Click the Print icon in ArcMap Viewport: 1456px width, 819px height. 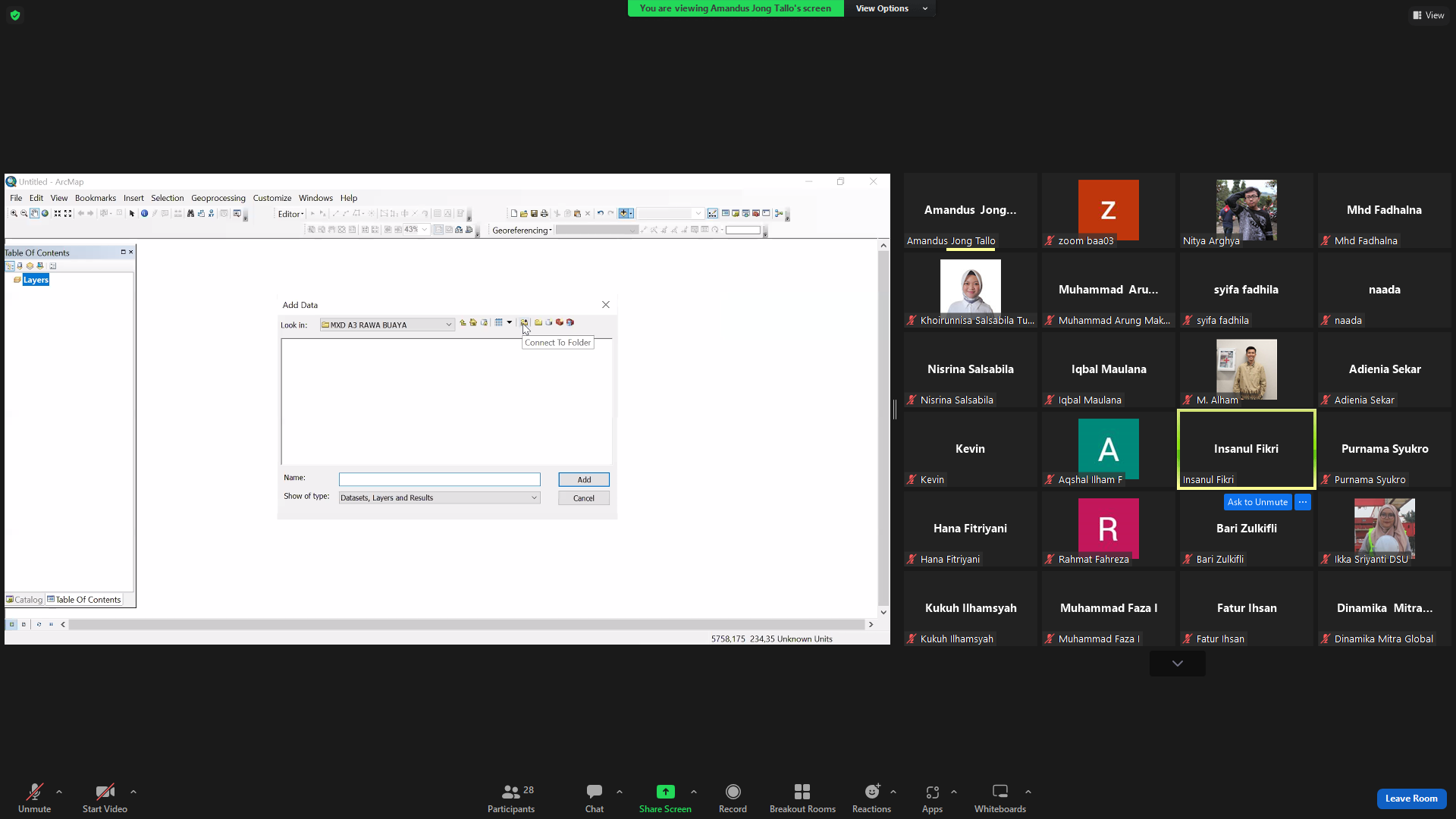click(544, 214)
